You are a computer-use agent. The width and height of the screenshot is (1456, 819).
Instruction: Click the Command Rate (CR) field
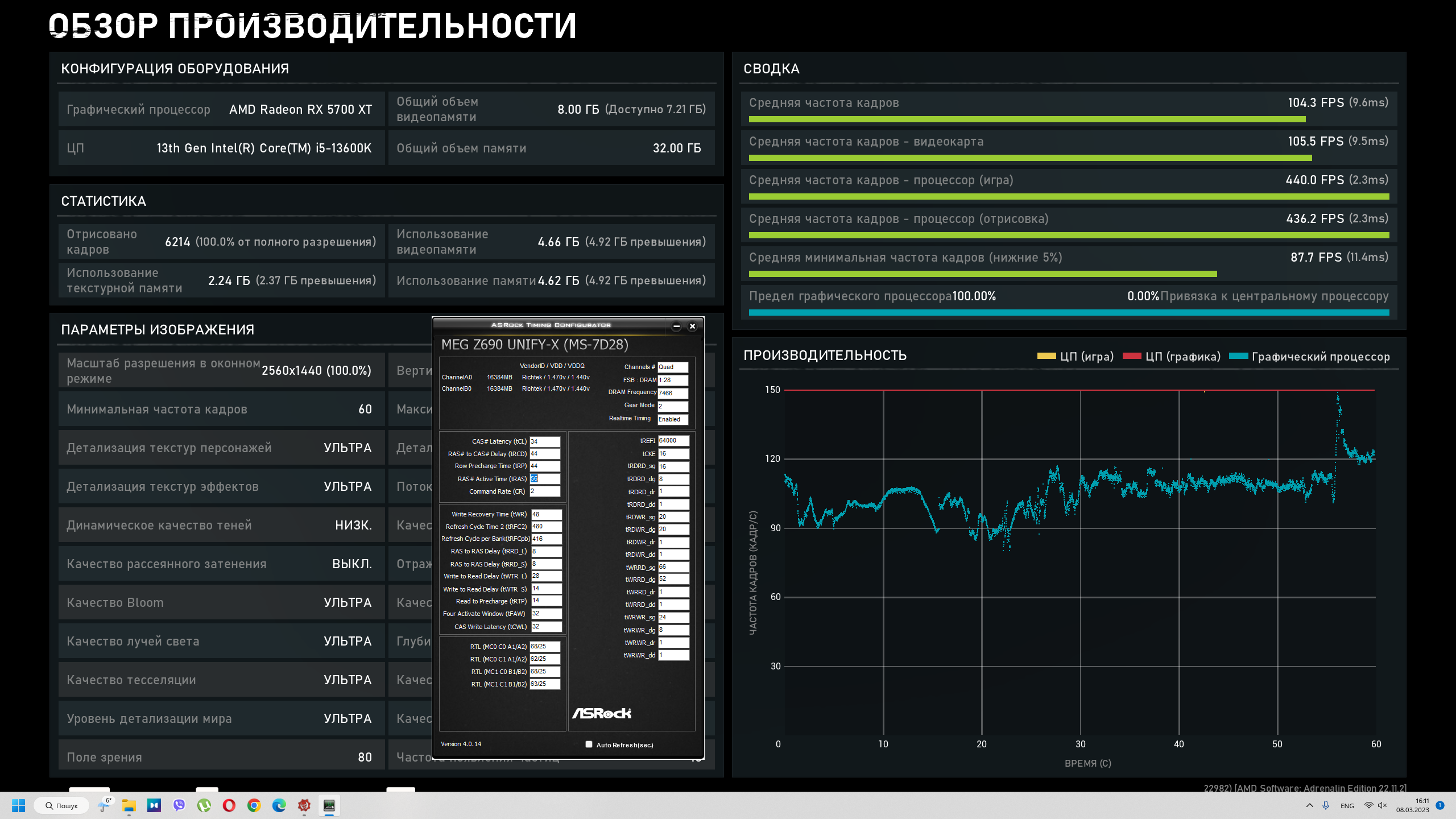pos(545,491)
